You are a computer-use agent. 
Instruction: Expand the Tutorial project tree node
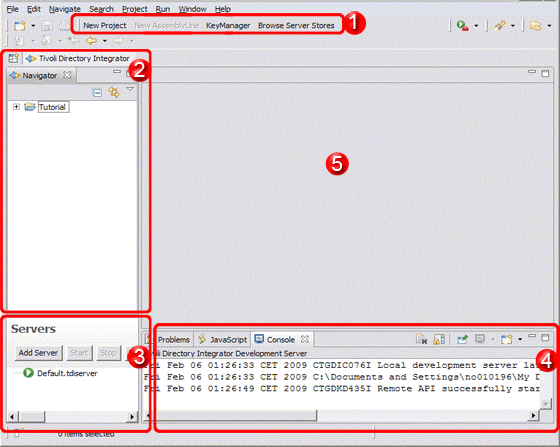pos(16,107)
